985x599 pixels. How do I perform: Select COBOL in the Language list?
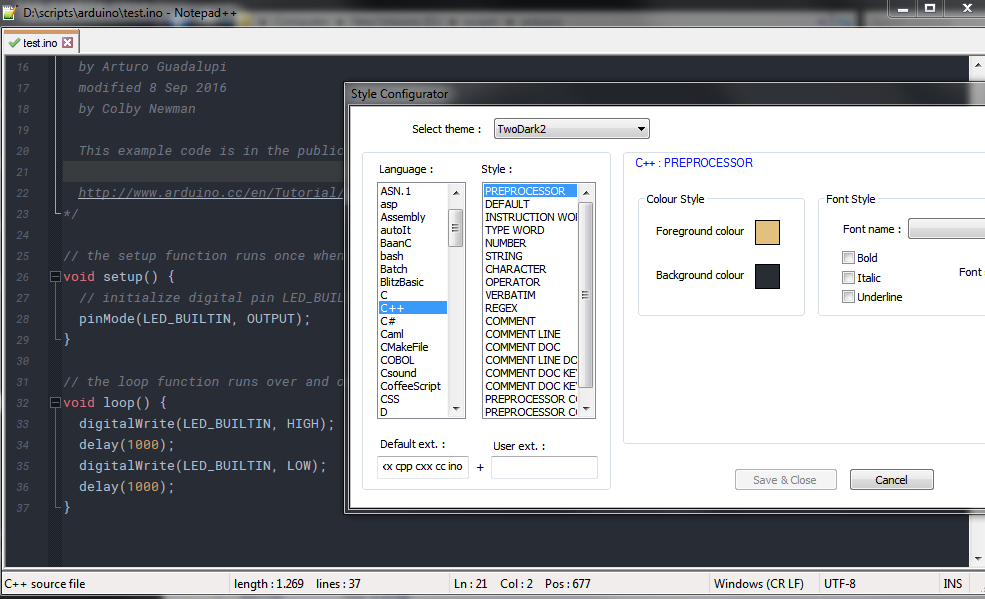(397, 360)
